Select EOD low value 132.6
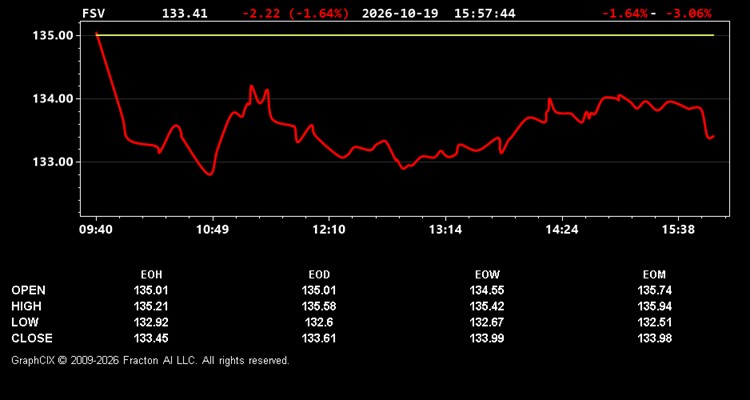750x400 pixels. tap(319, 322)
